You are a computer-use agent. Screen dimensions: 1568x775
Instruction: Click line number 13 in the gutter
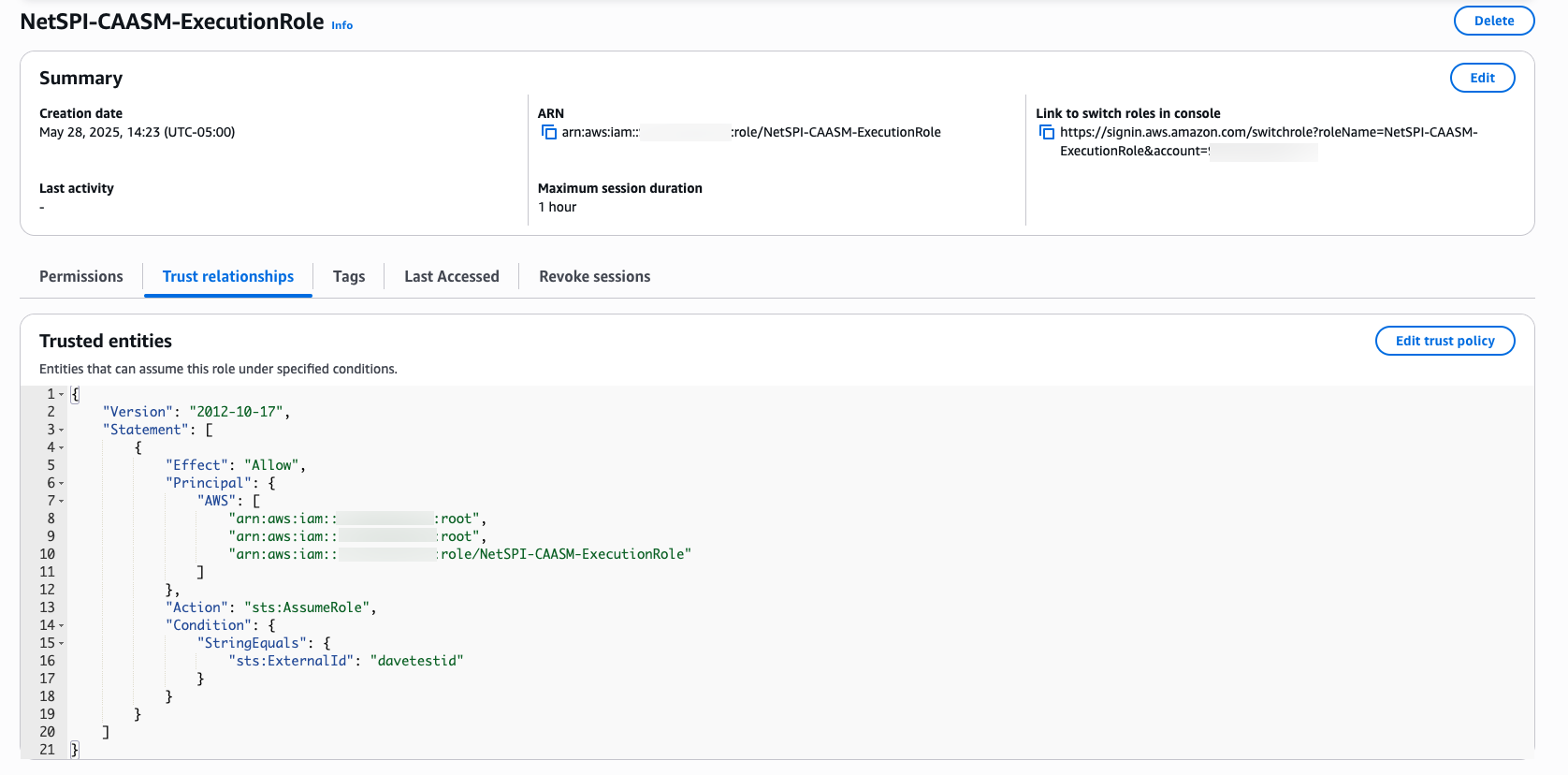(x=48, y=607)
